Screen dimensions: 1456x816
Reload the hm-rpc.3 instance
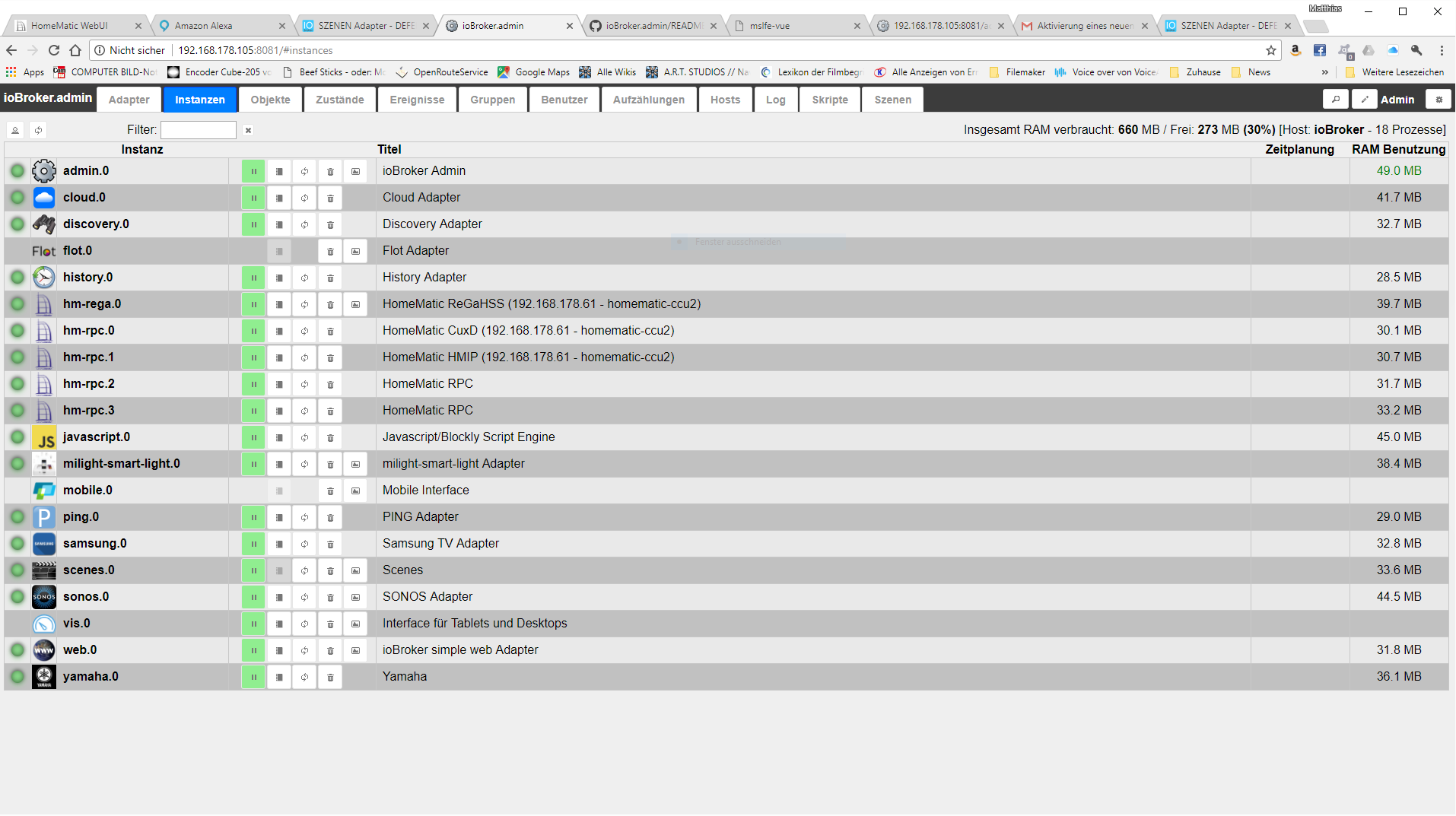pos(304,411)
